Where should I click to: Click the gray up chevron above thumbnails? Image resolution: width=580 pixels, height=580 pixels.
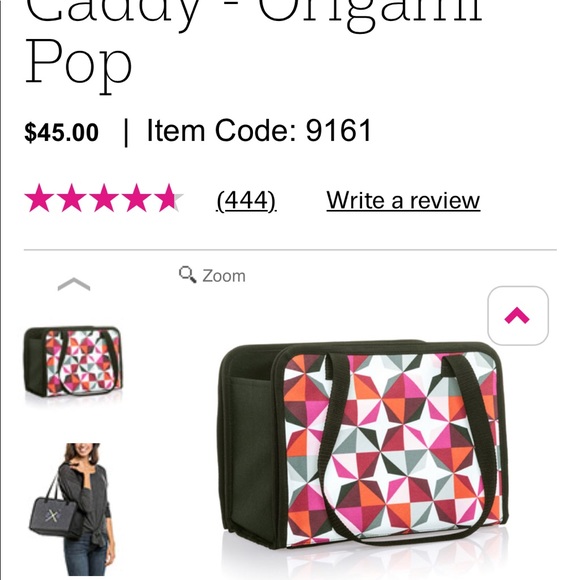coord(74,284)
